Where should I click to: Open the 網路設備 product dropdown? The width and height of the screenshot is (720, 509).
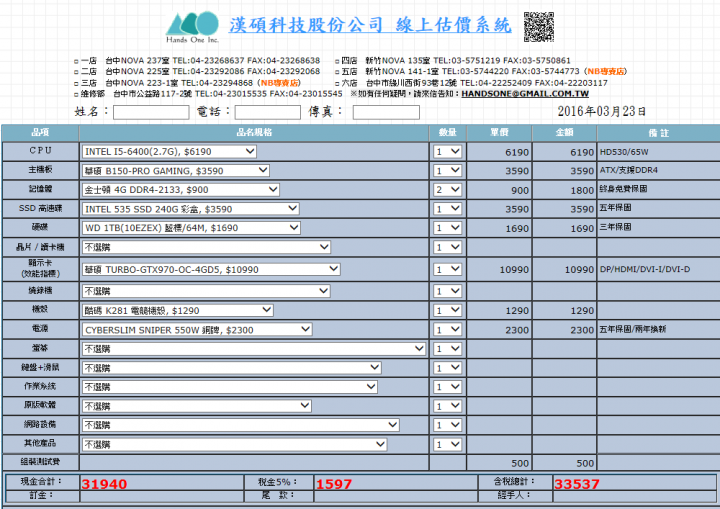tap(241, 425)
